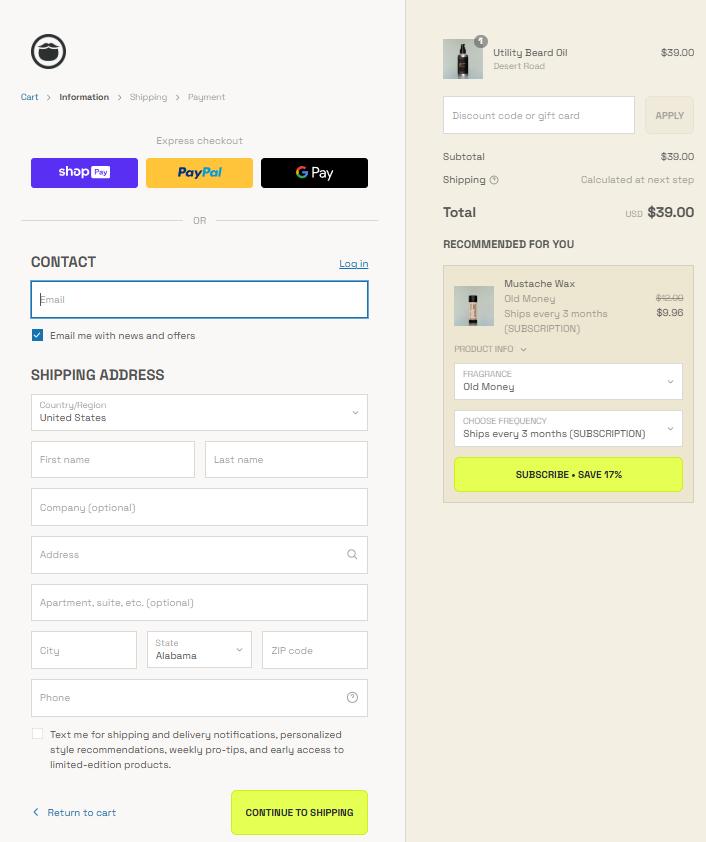
Task: Open the Fragrance dropdown for Mustache Wax
Action: click(568, 381)
